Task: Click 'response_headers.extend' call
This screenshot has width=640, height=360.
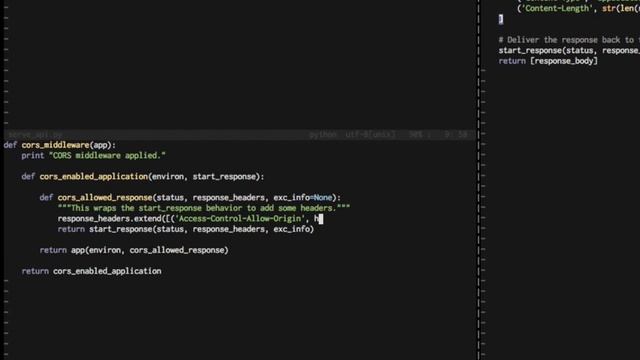Action: point(109,219)
